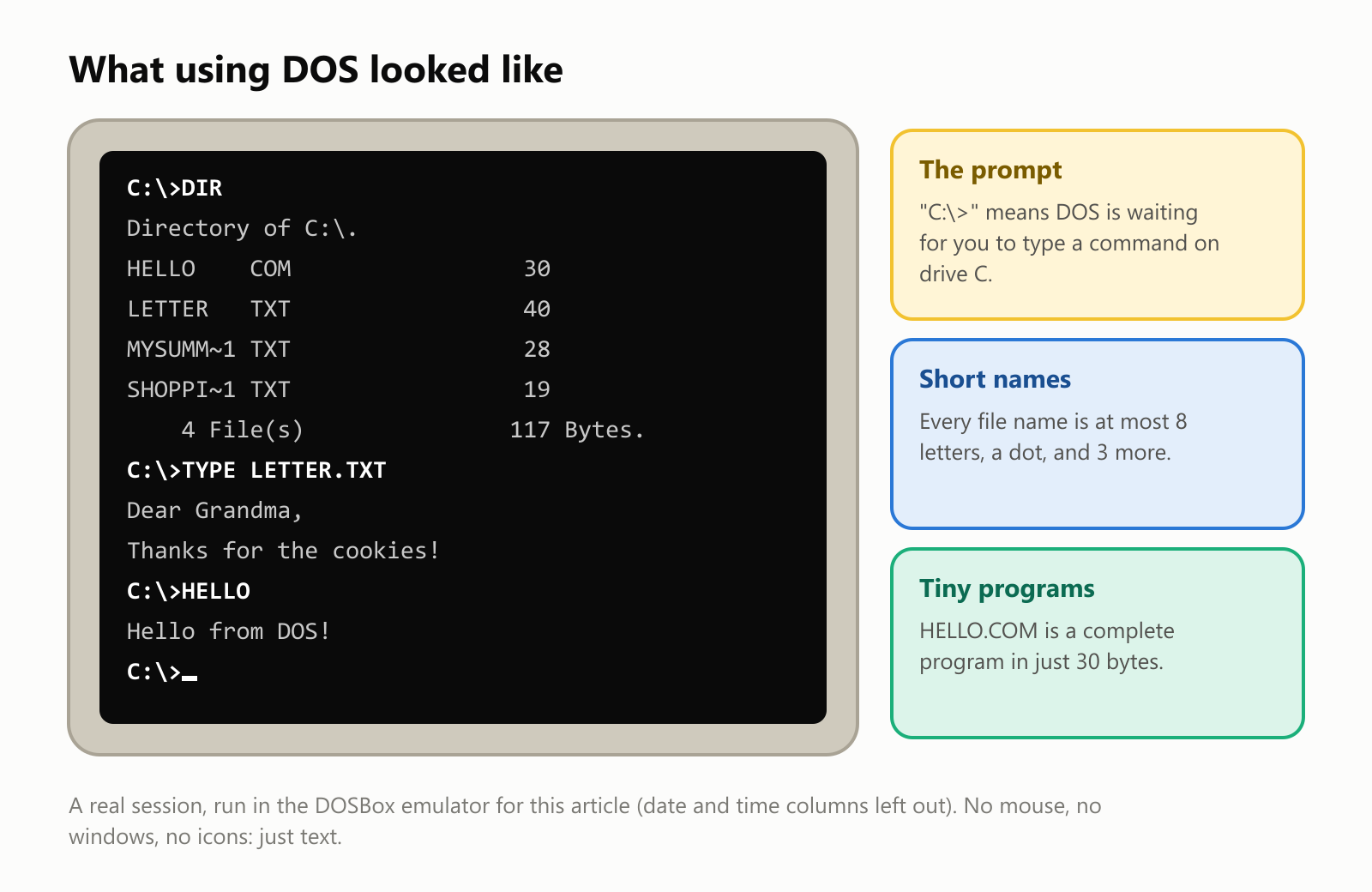Click the LETTER TXT file row
This screenshot has height=892, width=1372.
pyautogui.click(x=339, y=309)
